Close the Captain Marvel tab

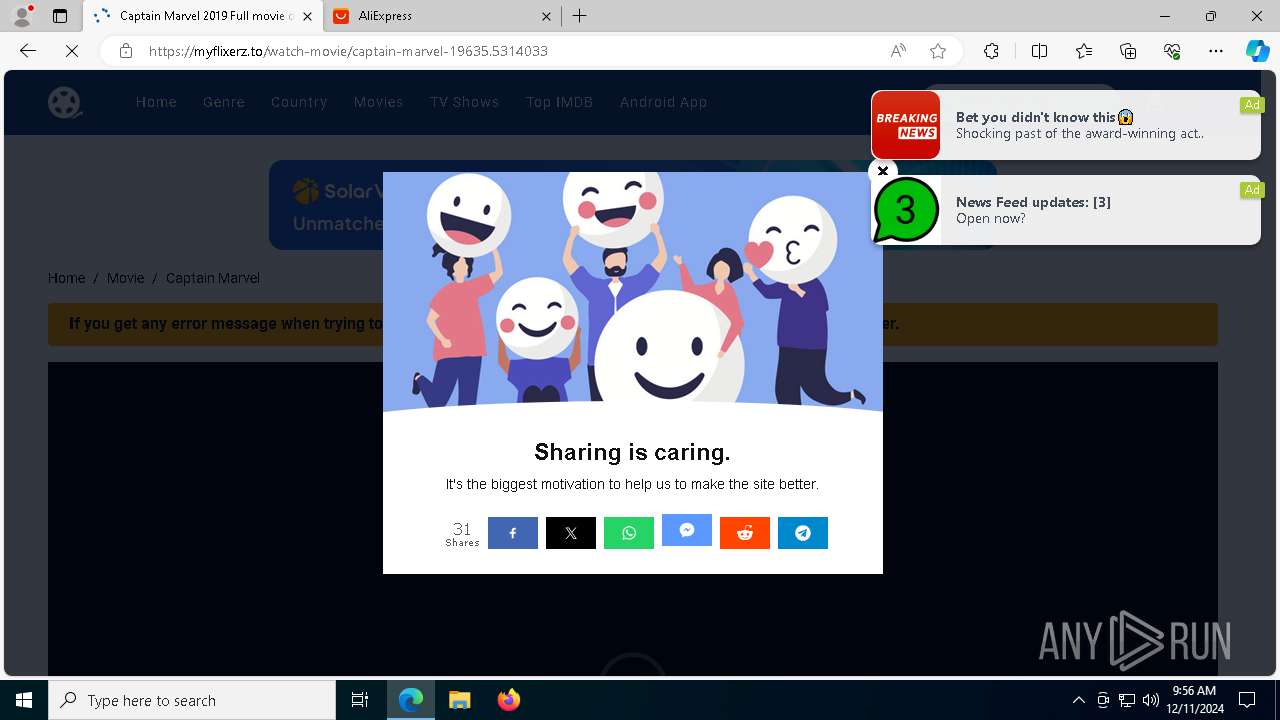[307, 16]
